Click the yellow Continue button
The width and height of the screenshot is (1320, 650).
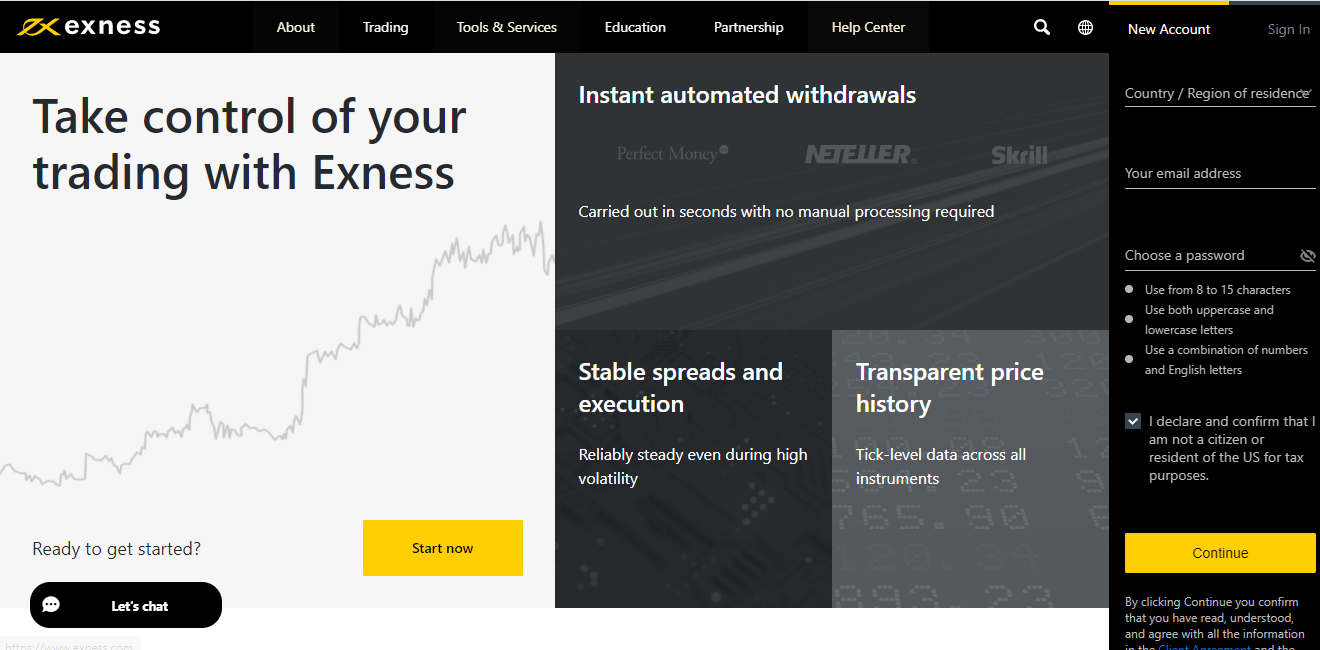pos(1220,553)
